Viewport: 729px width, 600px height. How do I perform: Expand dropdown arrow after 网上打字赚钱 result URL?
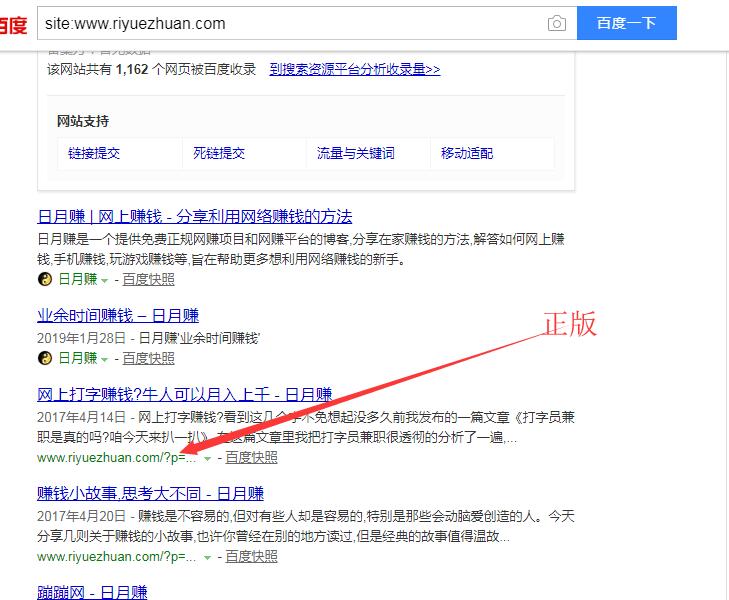[x=207, y=459]
